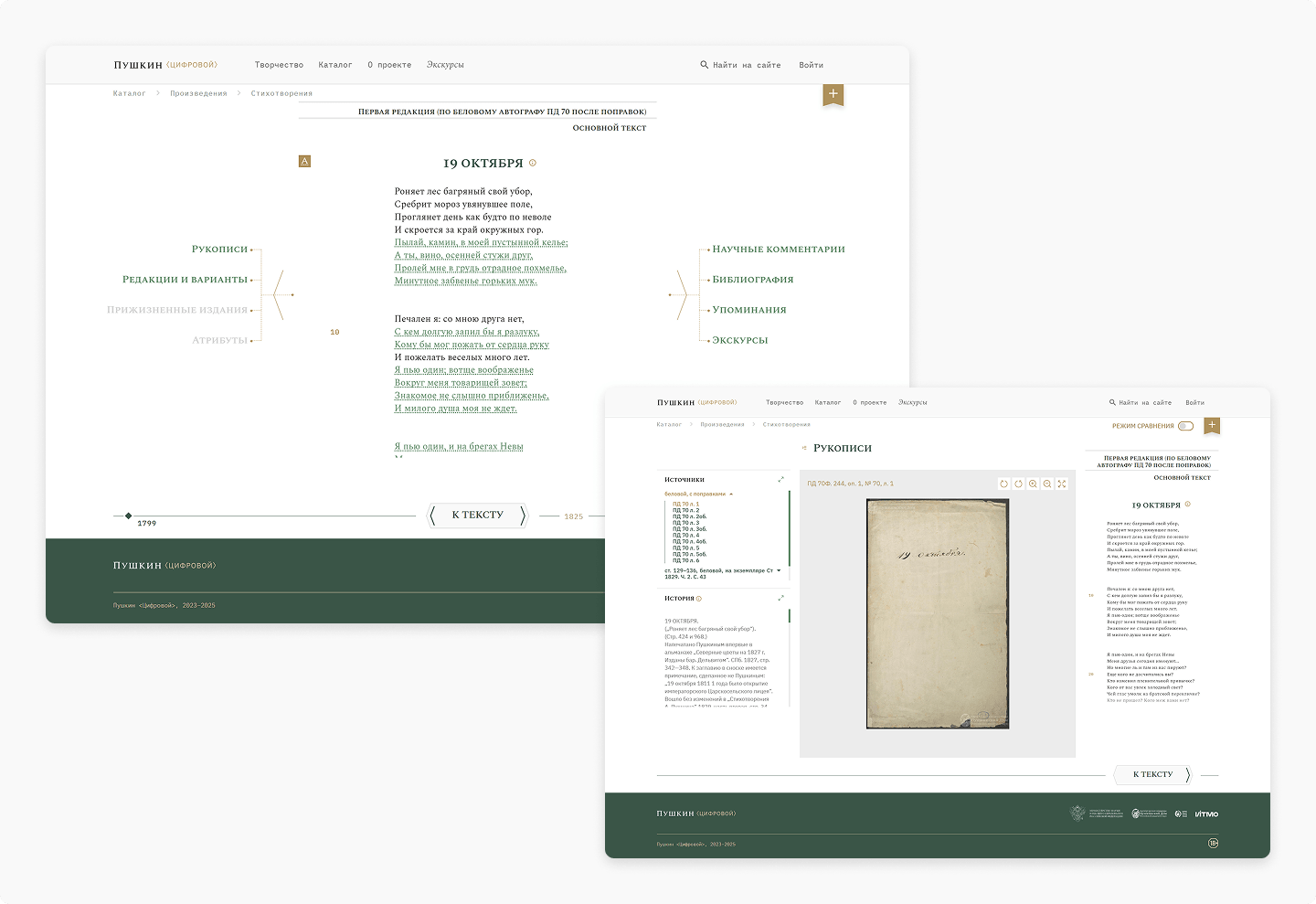This screenshot has height=904, width=1316.
Task: Open the Экскурсы menu item in main header
Action: [445, 65]
